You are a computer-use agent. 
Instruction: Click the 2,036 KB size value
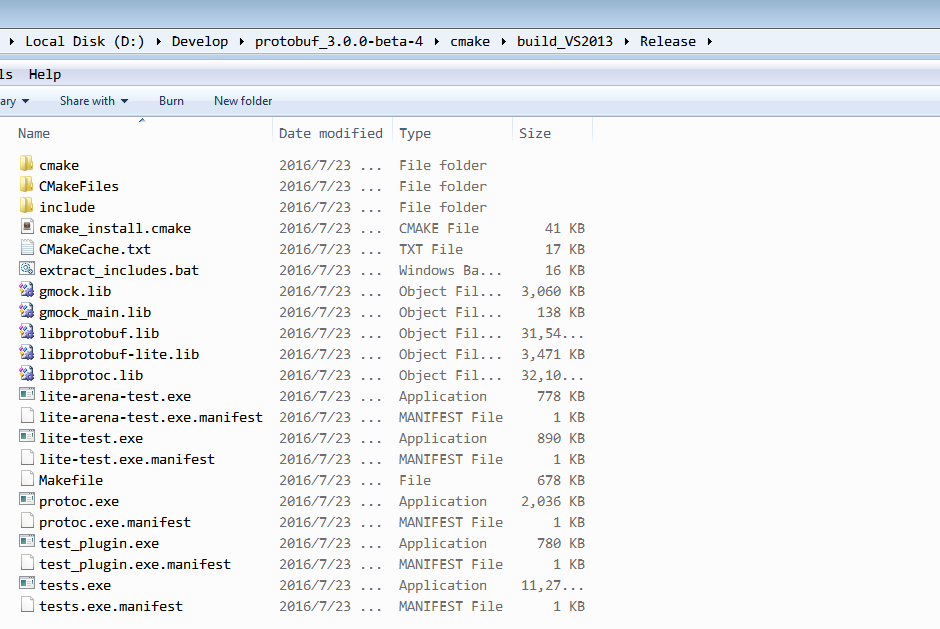(553, 501)
